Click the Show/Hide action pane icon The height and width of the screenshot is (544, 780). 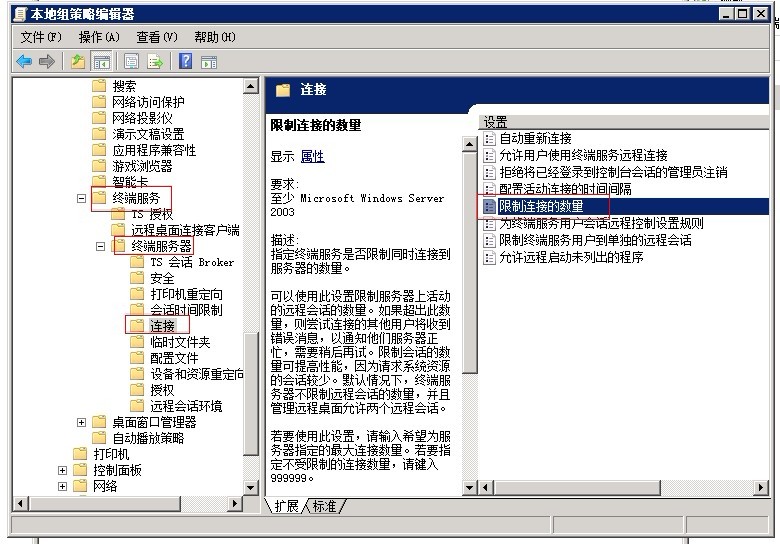pos(209,62)
